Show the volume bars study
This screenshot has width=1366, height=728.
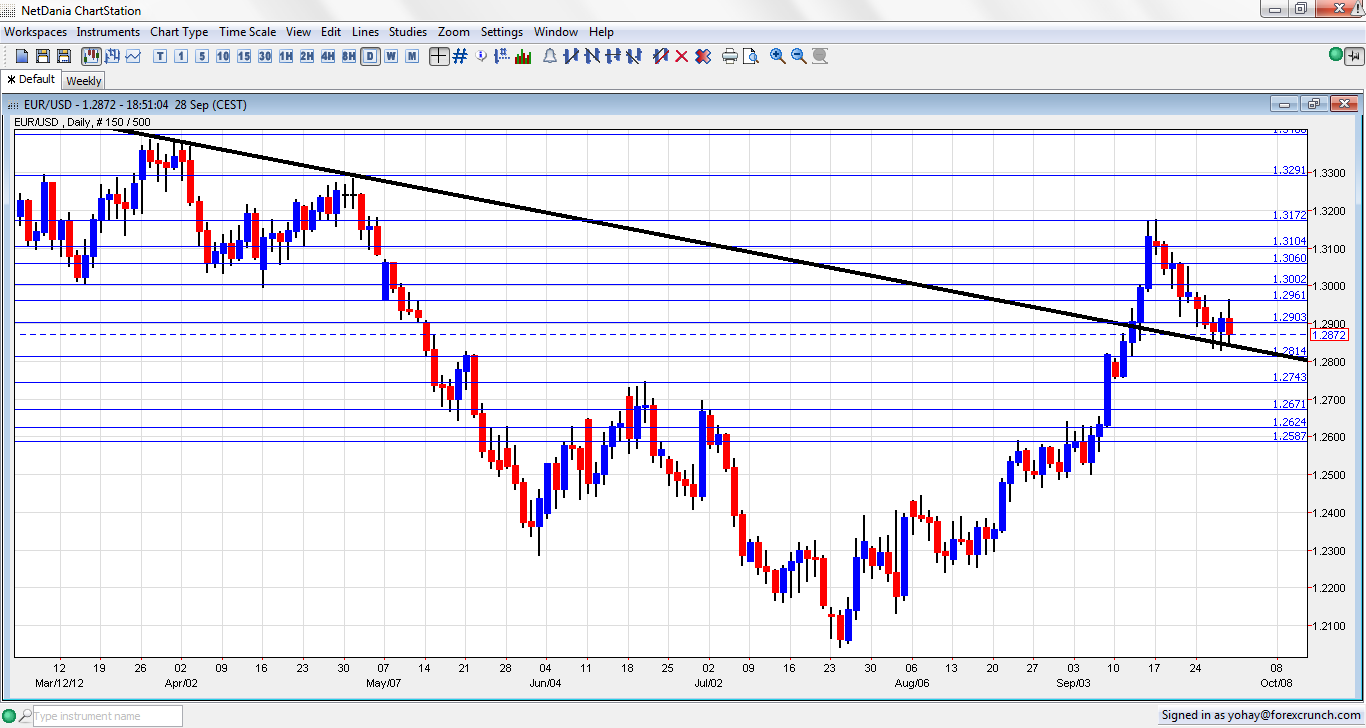point(523,56)
